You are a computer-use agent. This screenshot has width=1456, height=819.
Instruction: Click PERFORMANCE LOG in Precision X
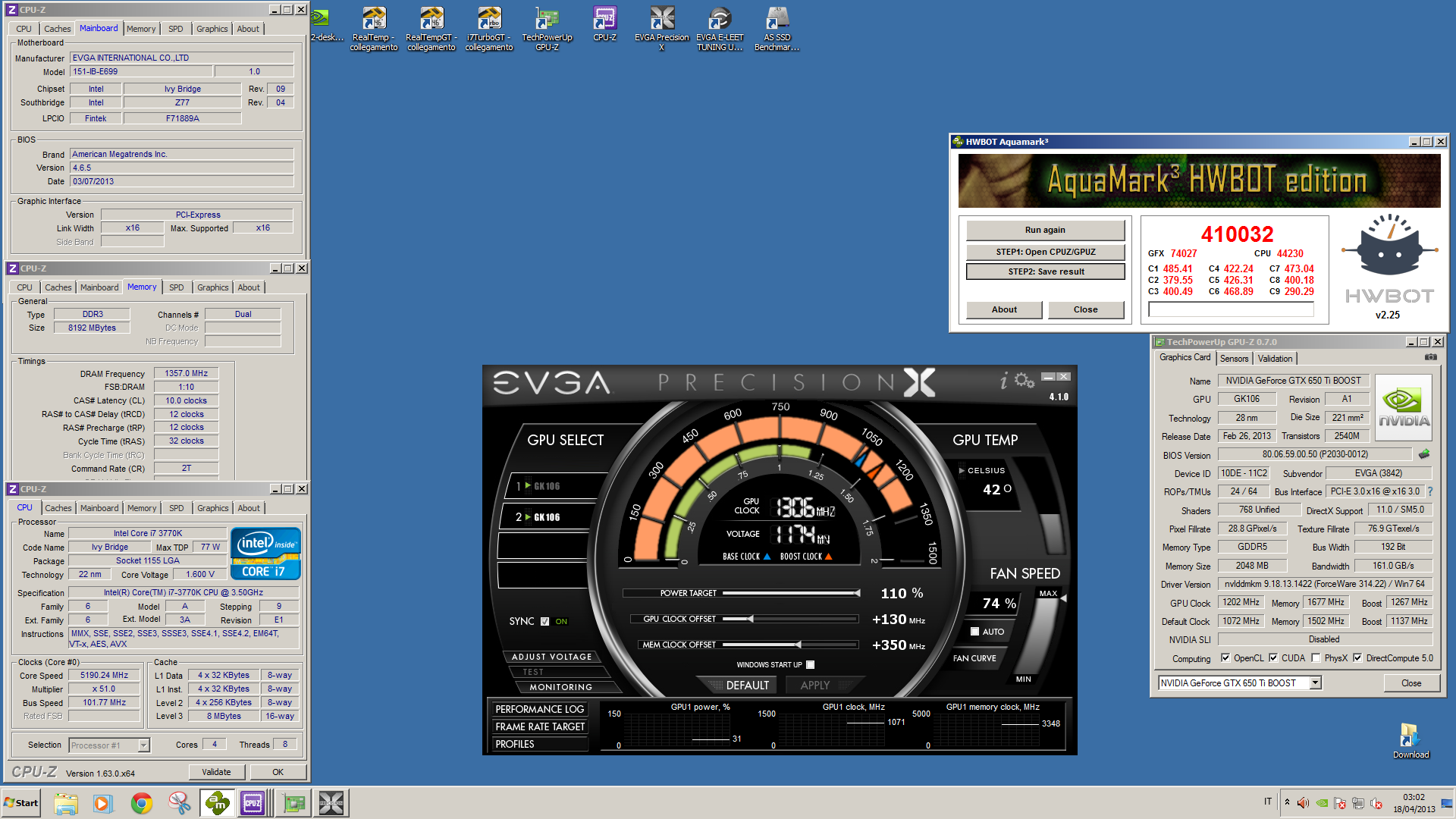pos(539,709)
